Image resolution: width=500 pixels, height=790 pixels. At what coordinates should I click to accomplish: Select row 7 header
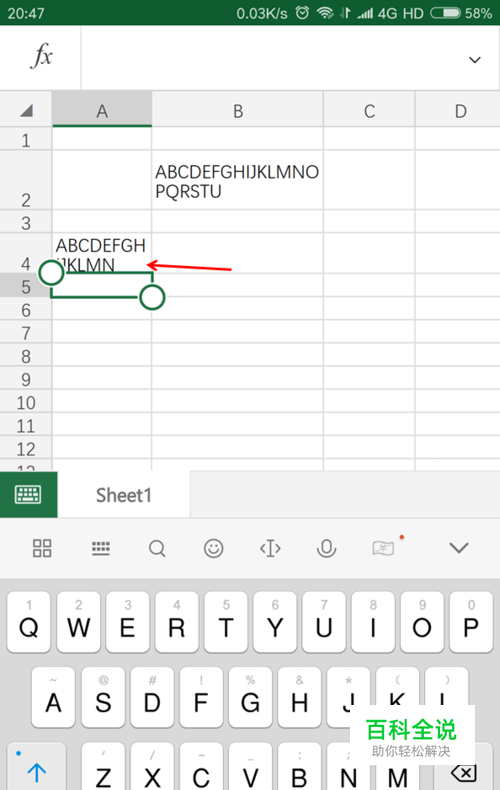coord(26,334)
